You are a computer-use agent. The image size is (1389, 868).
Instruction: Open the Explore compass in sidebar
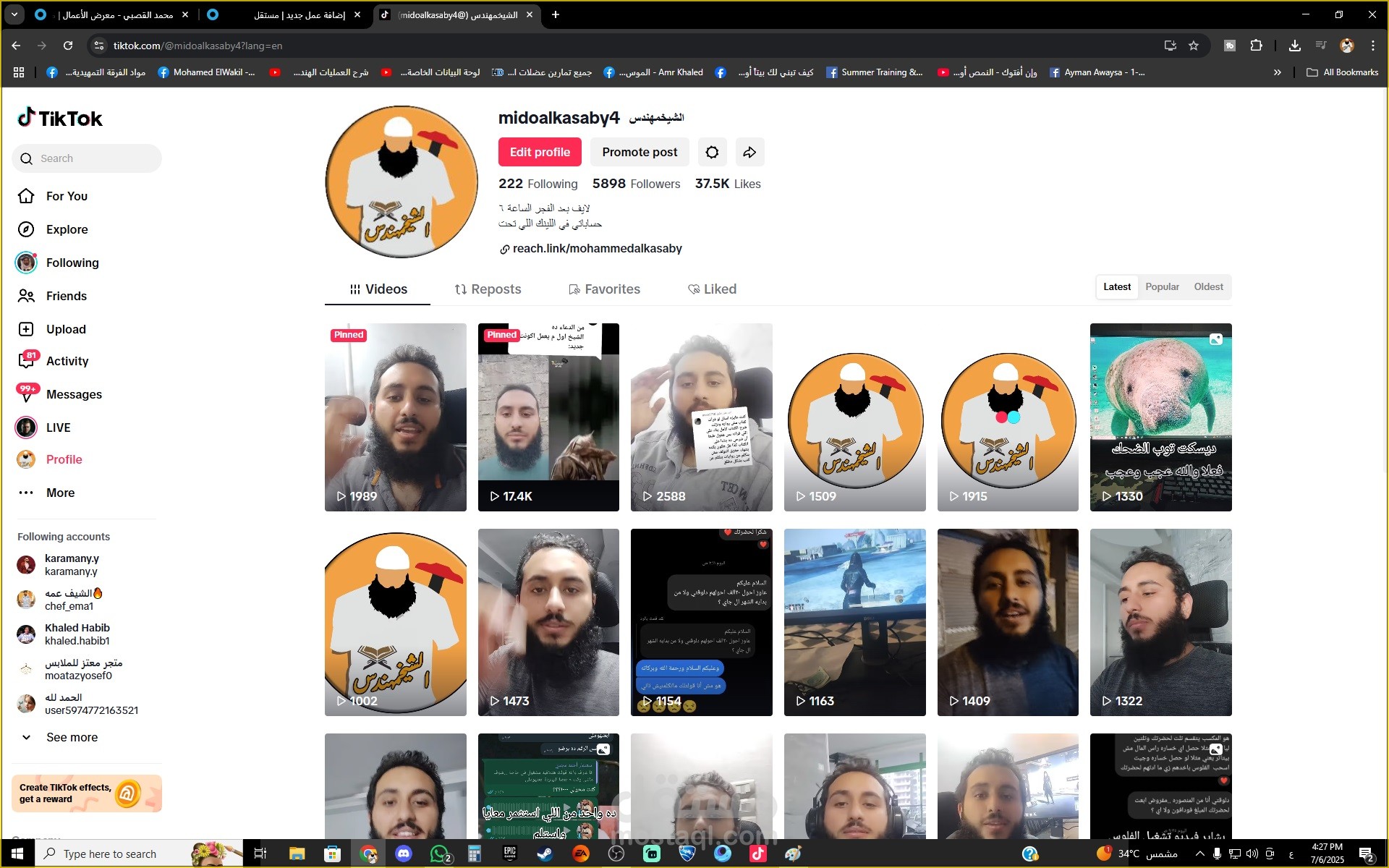coord(67,229)
